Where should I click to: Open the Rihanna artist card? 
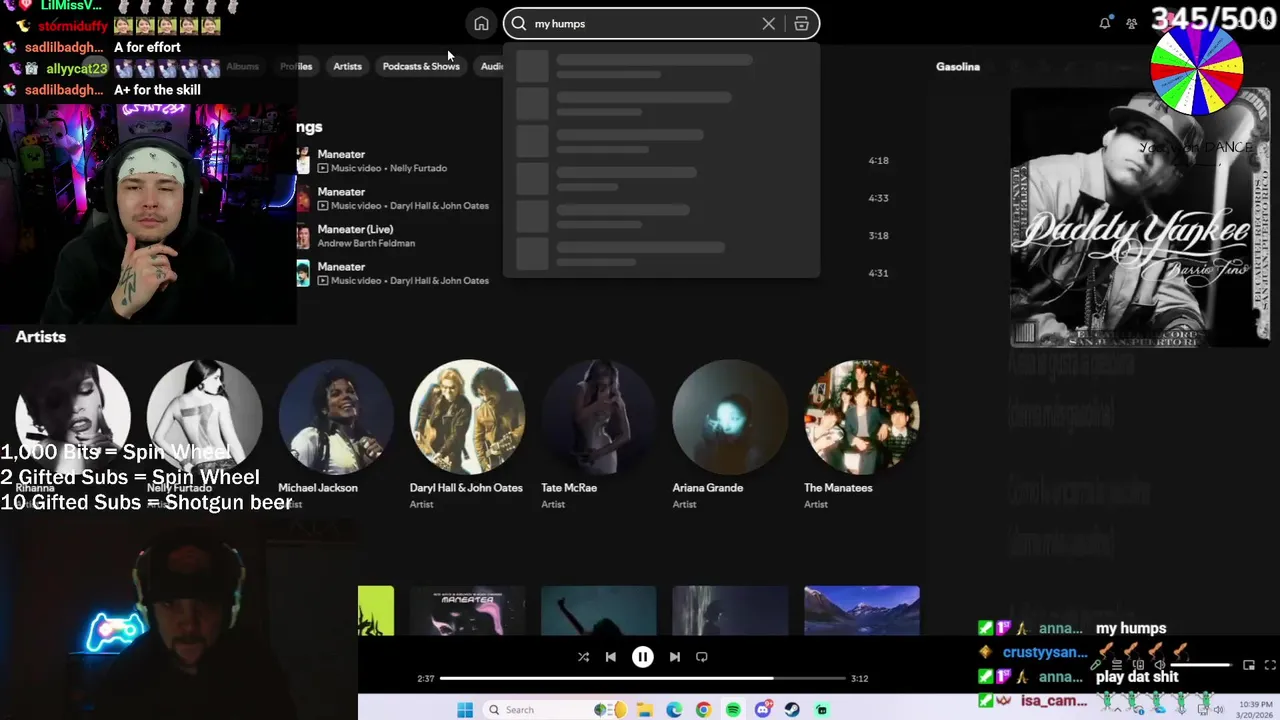click(72, 434)
